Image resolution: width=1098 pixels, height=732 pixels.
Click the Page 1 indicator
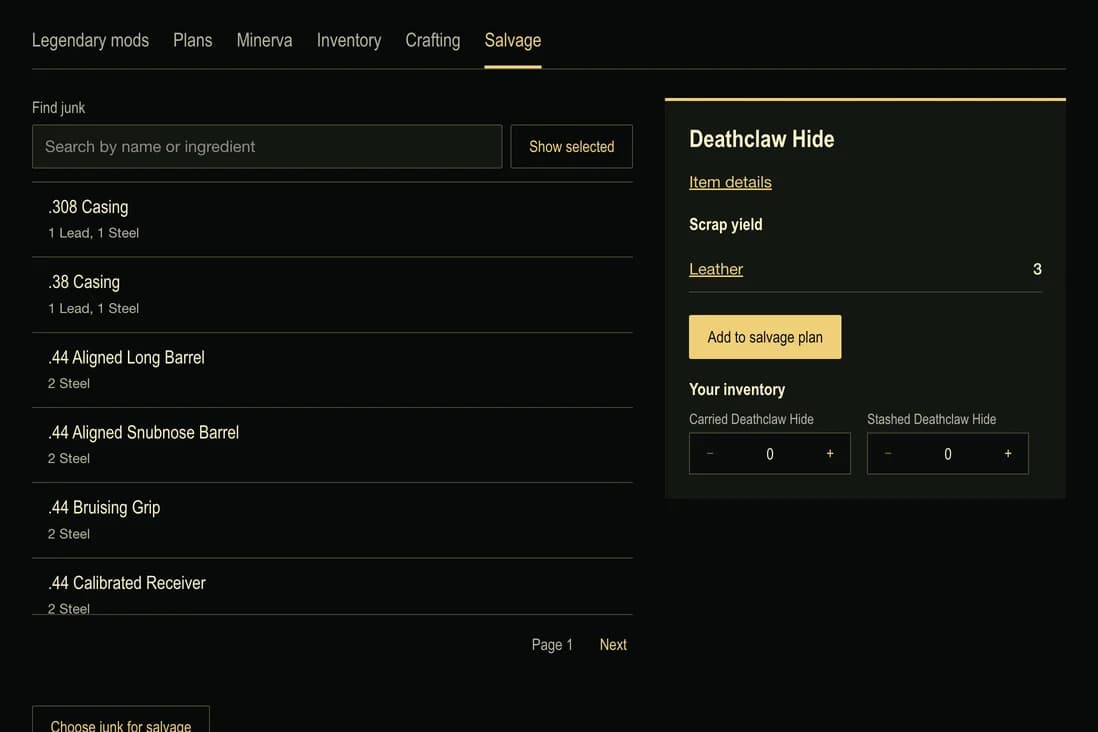click(552, 644)
